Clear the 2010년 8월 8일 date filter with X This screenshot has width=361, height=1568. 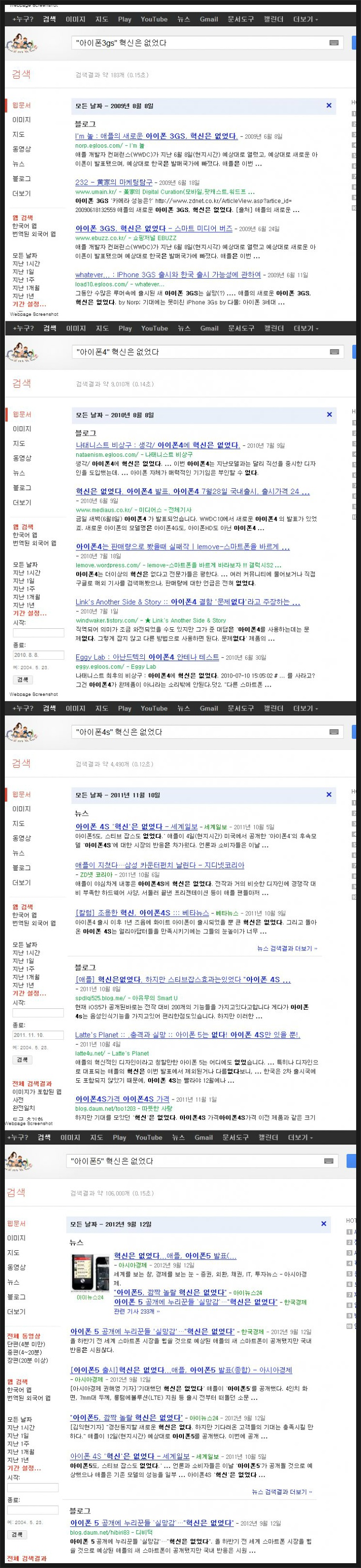pyautogui.click(x=329, y=414)
